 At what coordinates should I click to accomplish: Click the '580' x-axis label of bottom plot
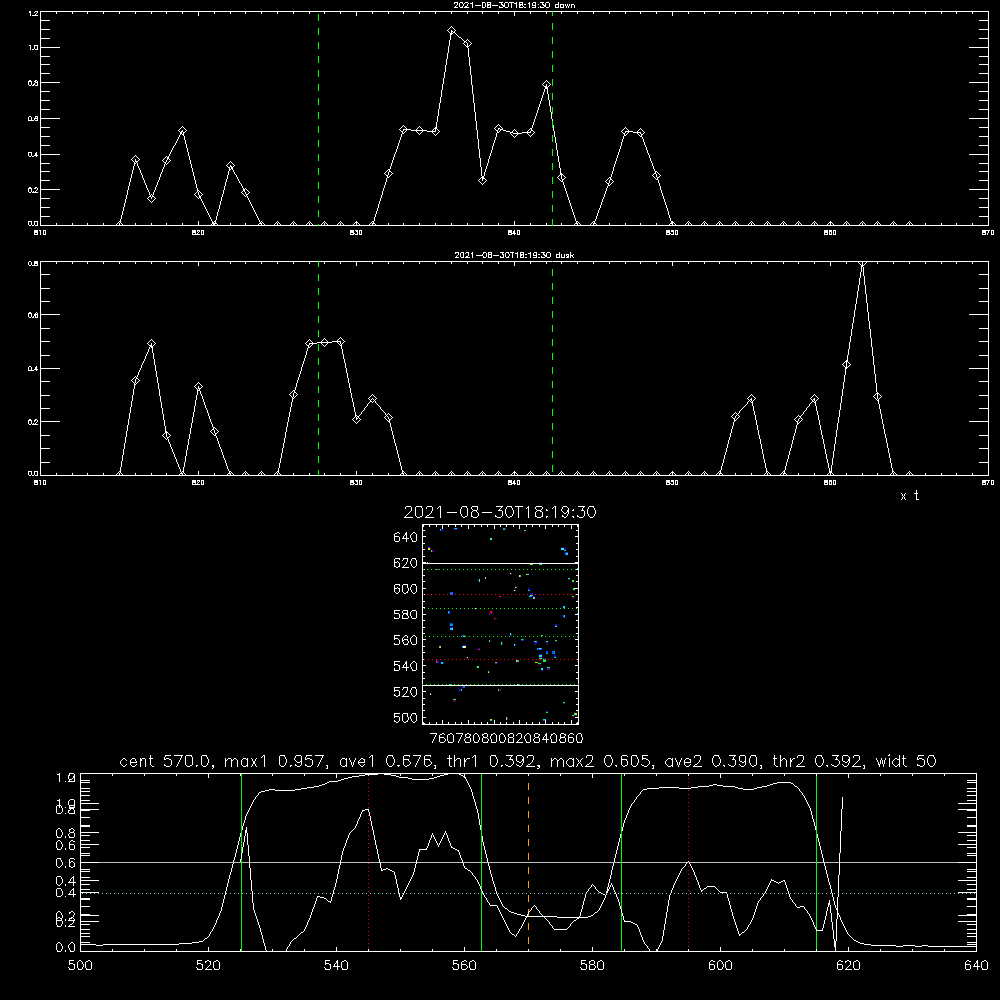pos(592,966)
